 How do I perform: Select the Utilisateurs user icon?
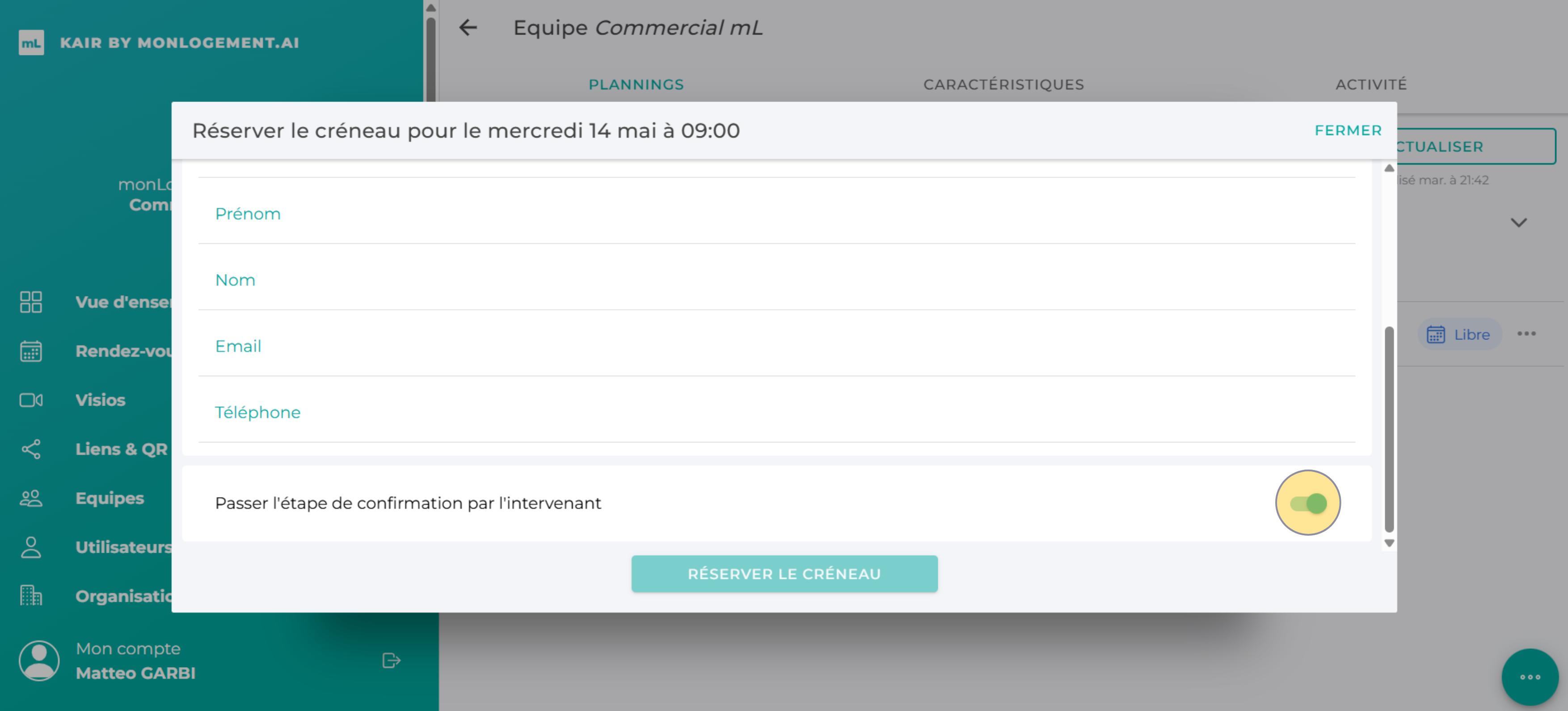point(30,547)
